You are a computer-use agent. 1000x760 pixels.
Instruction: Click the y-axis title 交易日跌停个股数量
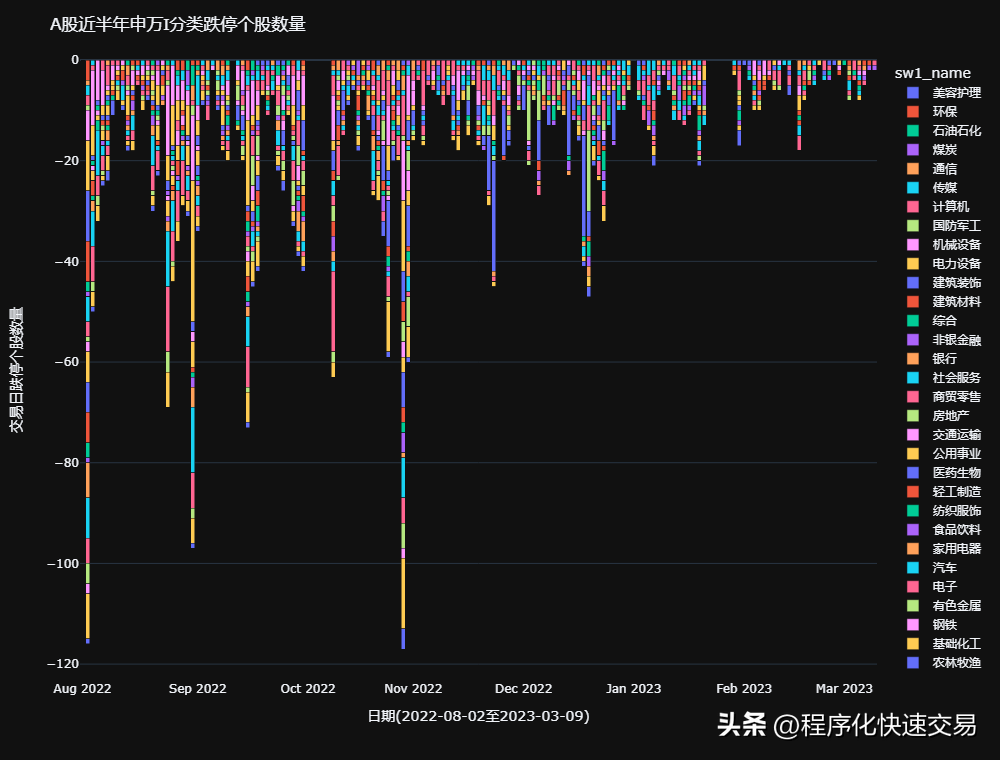(x=17, y=370)
